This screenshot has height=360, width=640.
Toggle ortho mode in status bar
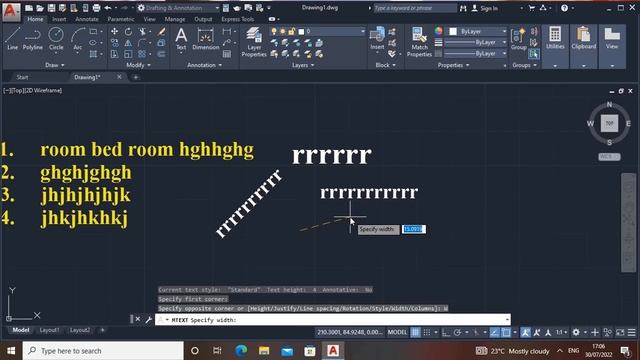tap(446, 332)
